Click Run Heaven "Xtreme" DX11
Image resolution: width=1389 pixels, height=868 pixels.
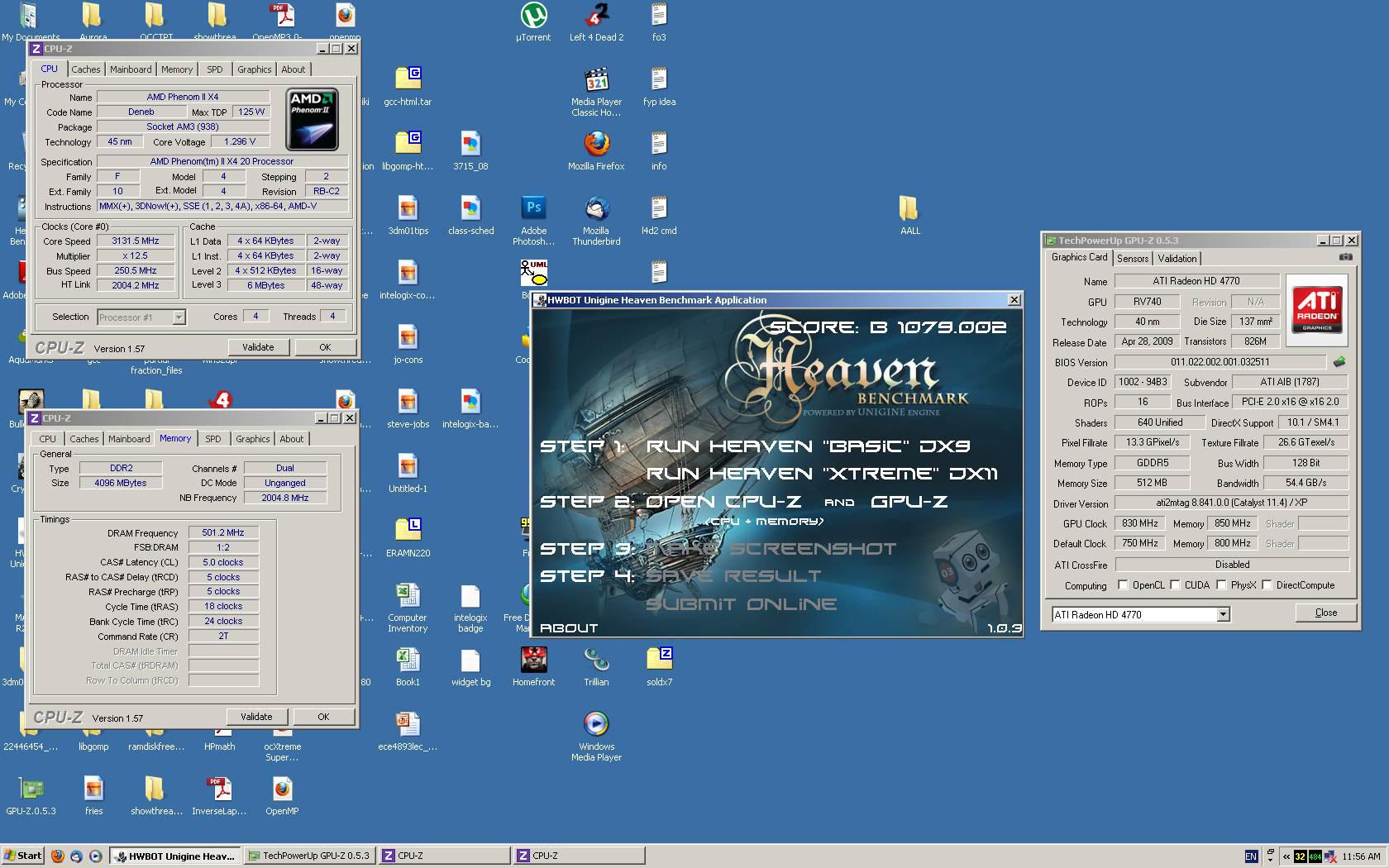click(x=822, y=474)
